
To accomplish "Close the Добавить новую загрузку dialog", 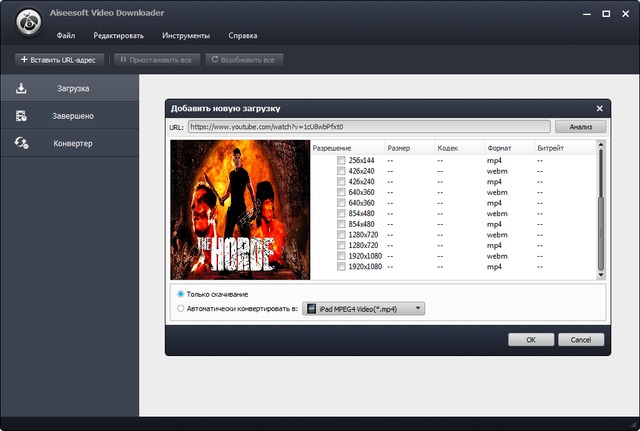I will pyautogui.click(x=599, y=108).
